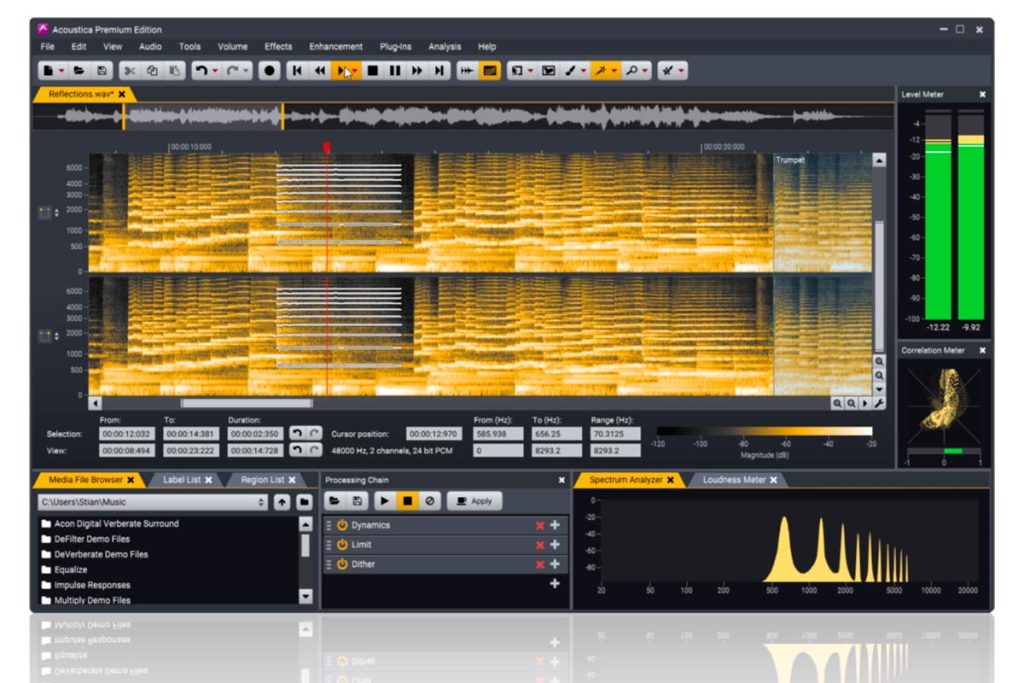Pause playback in the main toolbar
1024x683 pixels.
(394, 71)
